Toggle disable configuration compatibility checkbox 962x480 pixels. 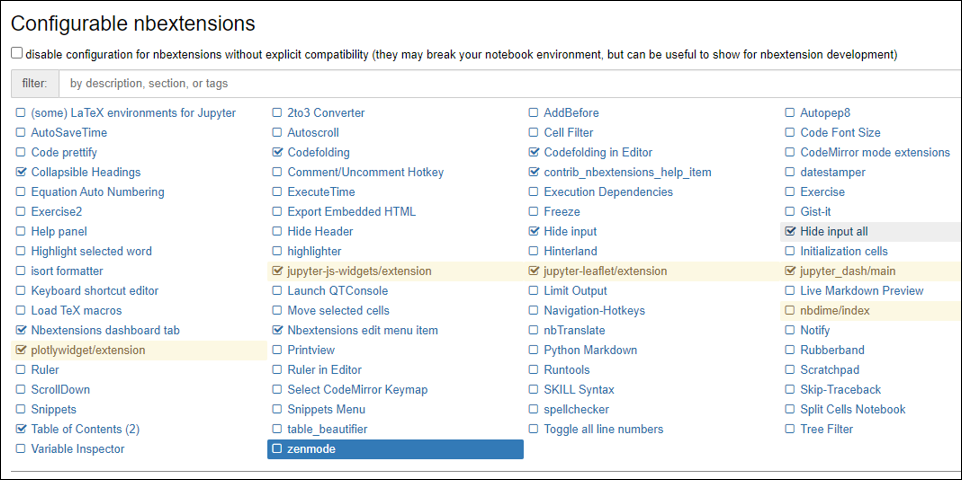point(16,53)
